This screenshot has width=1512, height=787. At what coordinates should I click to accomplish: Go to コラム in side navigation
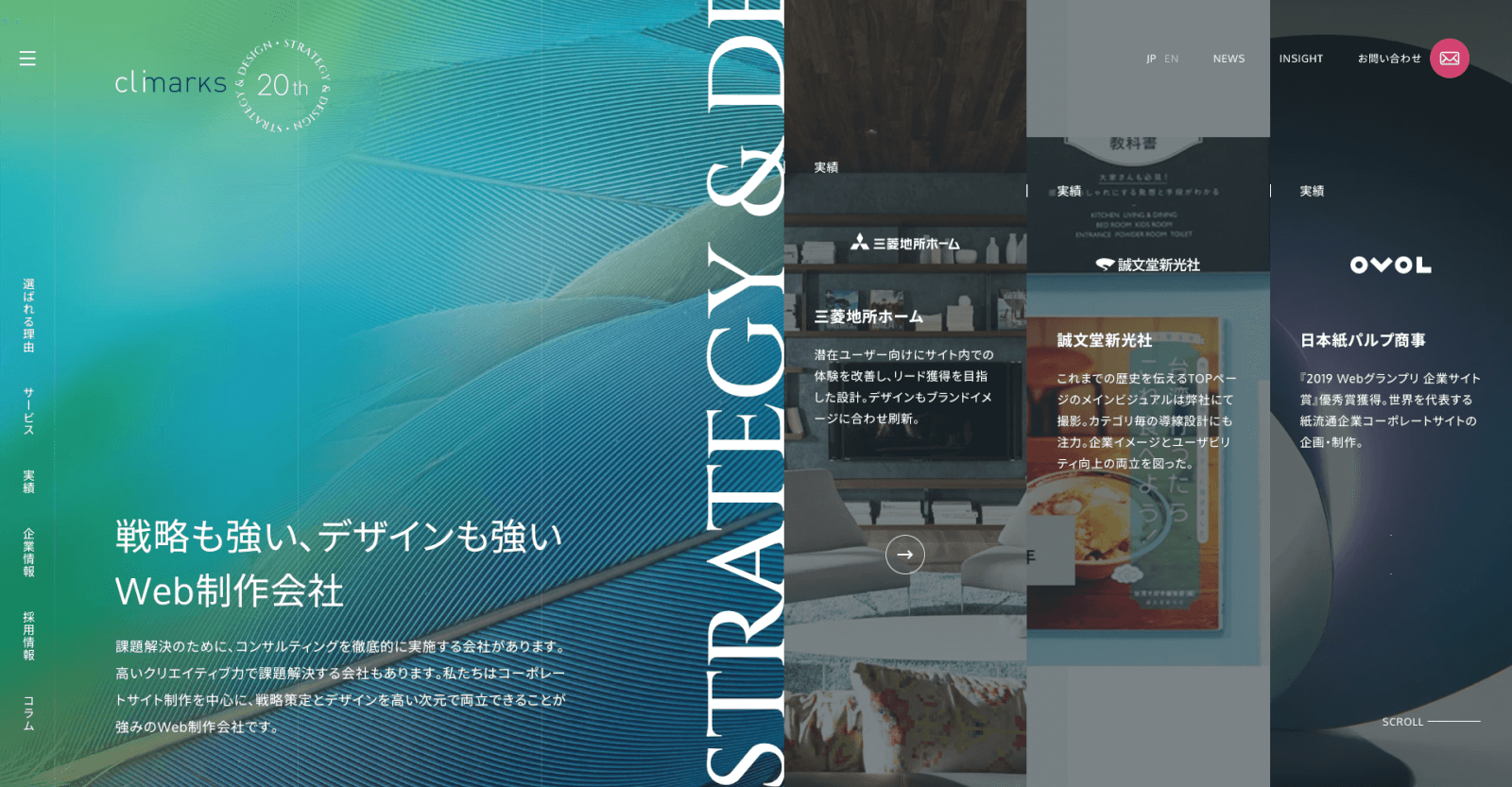[x=28, y=713]
